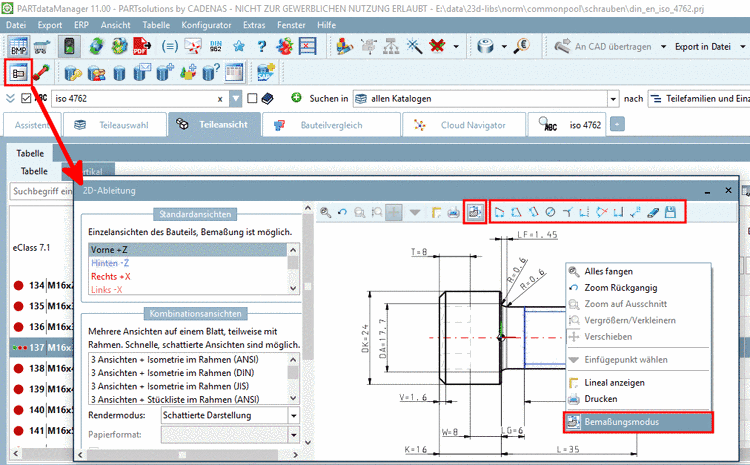This screenshot has height=465, width=750.
Task: Click the 2D-Ableitung icon in main toolbar
Action: [x=18, y=71]
